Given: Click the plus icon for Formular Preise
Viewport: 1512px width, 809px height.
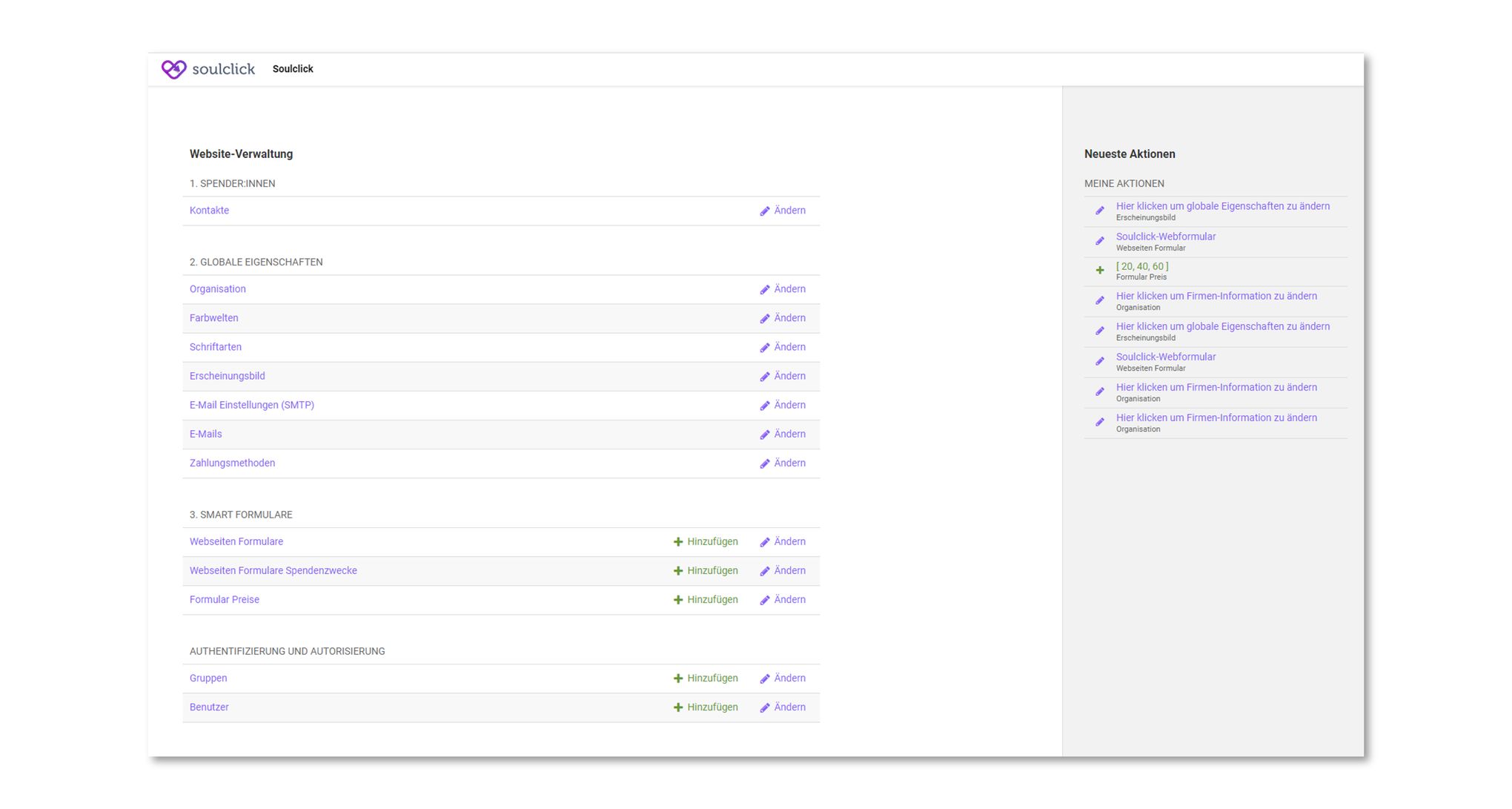Looking at the screenshot, I should 677,600.
